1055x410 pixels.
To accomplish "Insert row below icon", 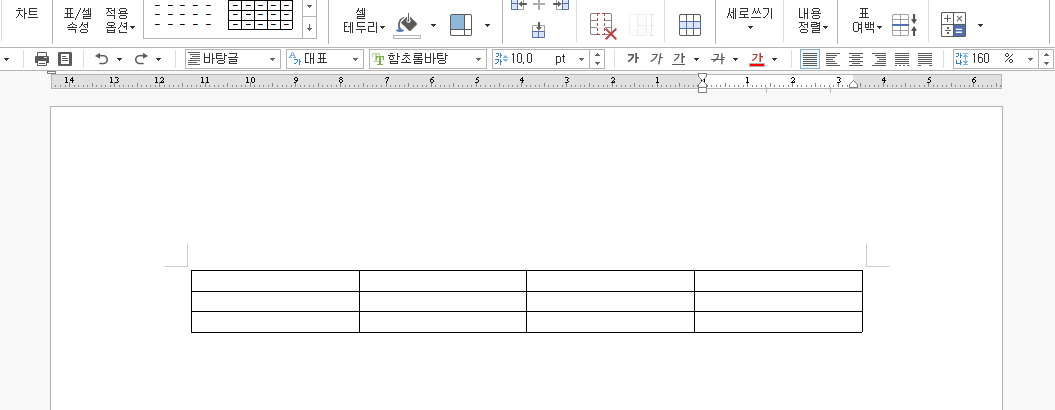I will click(538, 30).
